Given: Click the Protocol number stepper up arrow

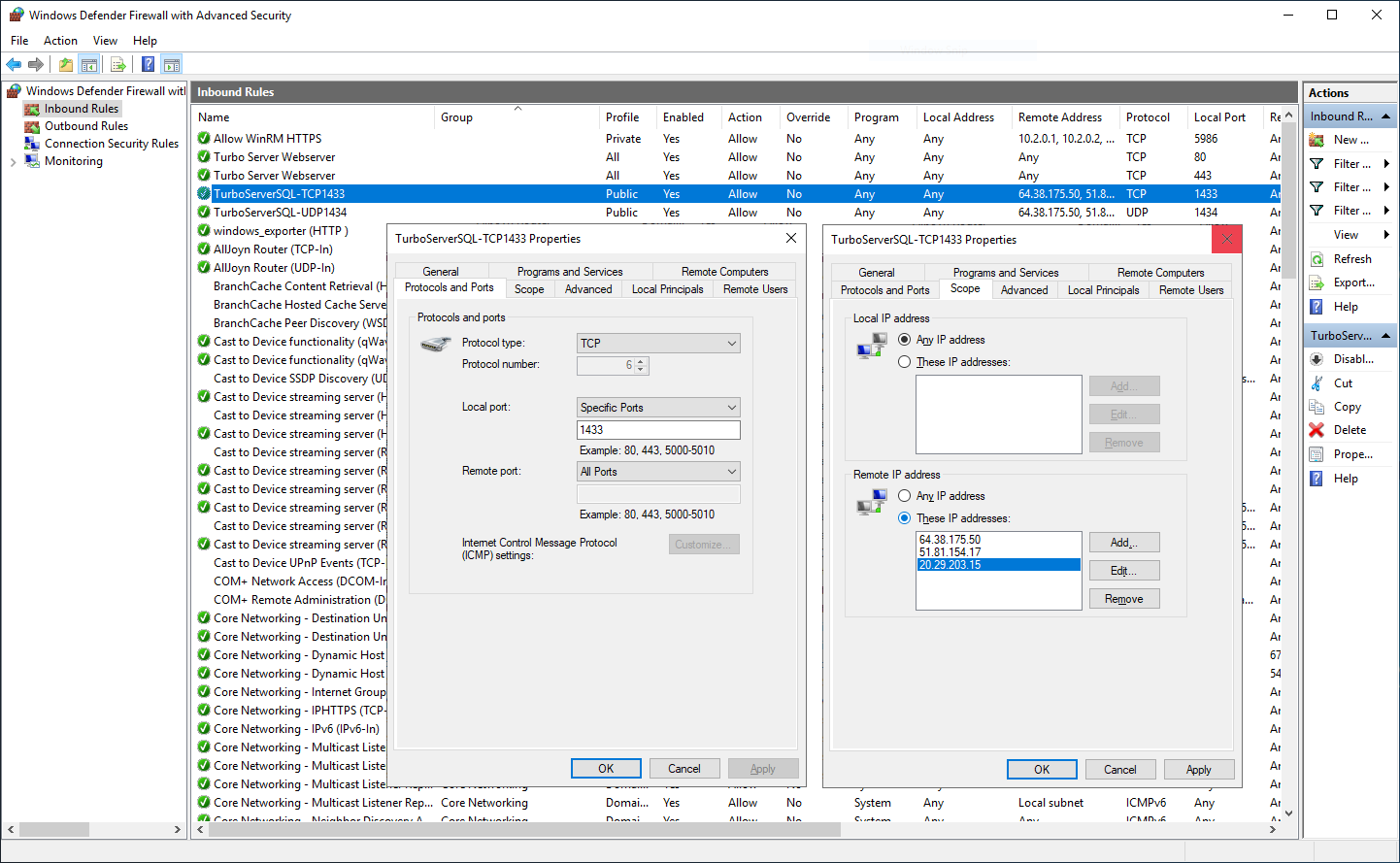Looking at the screenshot, I should tap(639, 361).
